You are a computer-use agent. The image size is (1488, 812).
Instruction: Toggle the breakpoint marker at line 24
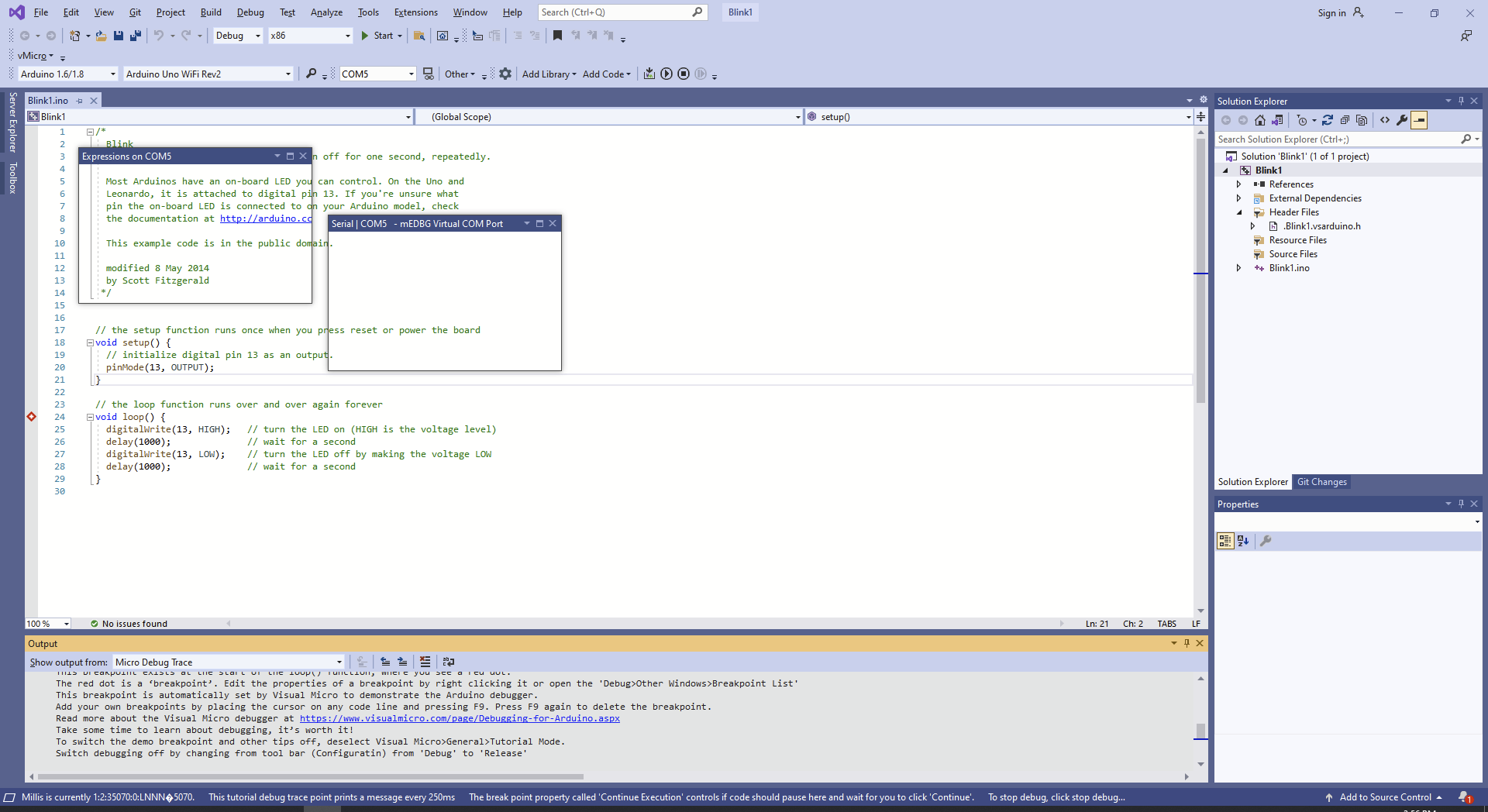(x=32, y=417)
